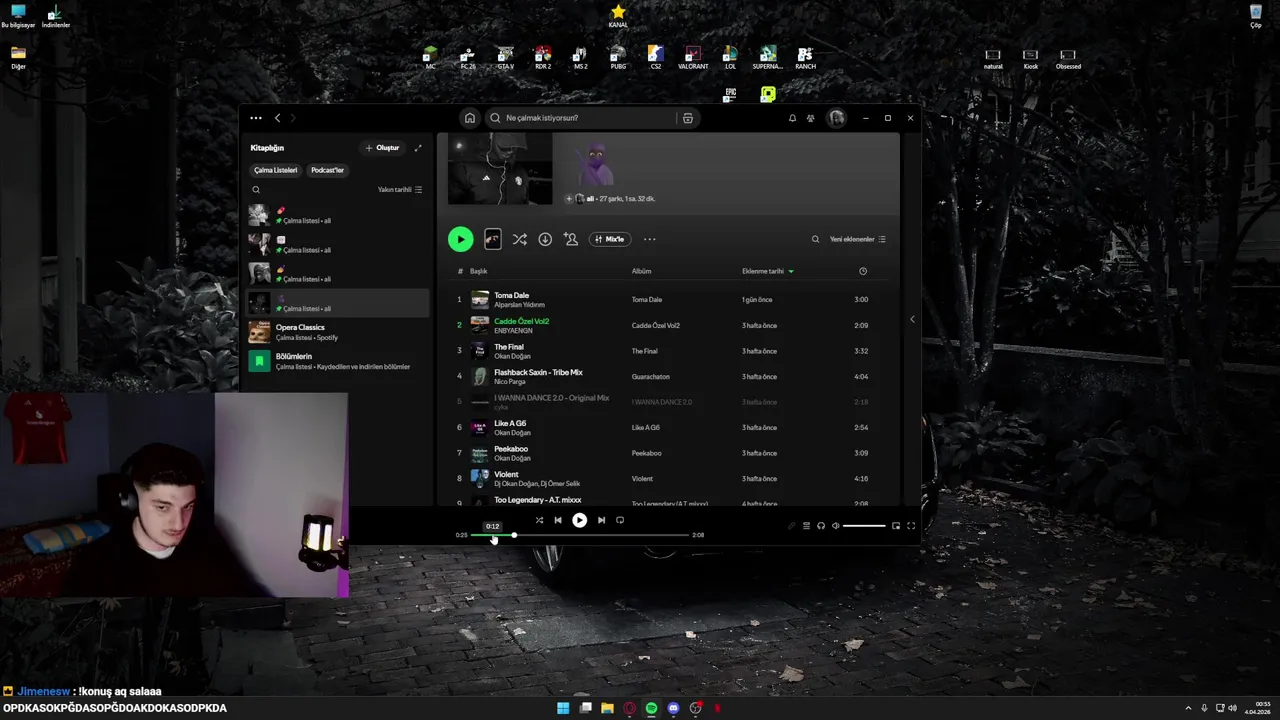Open the Bölümlerin playlist

coord(338,361)
